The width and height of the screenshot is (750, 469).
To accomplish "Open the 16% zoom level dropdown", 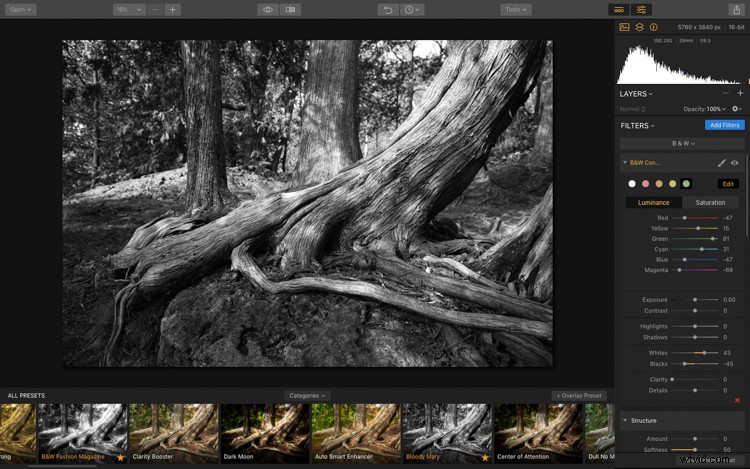I will pos(129,10).
